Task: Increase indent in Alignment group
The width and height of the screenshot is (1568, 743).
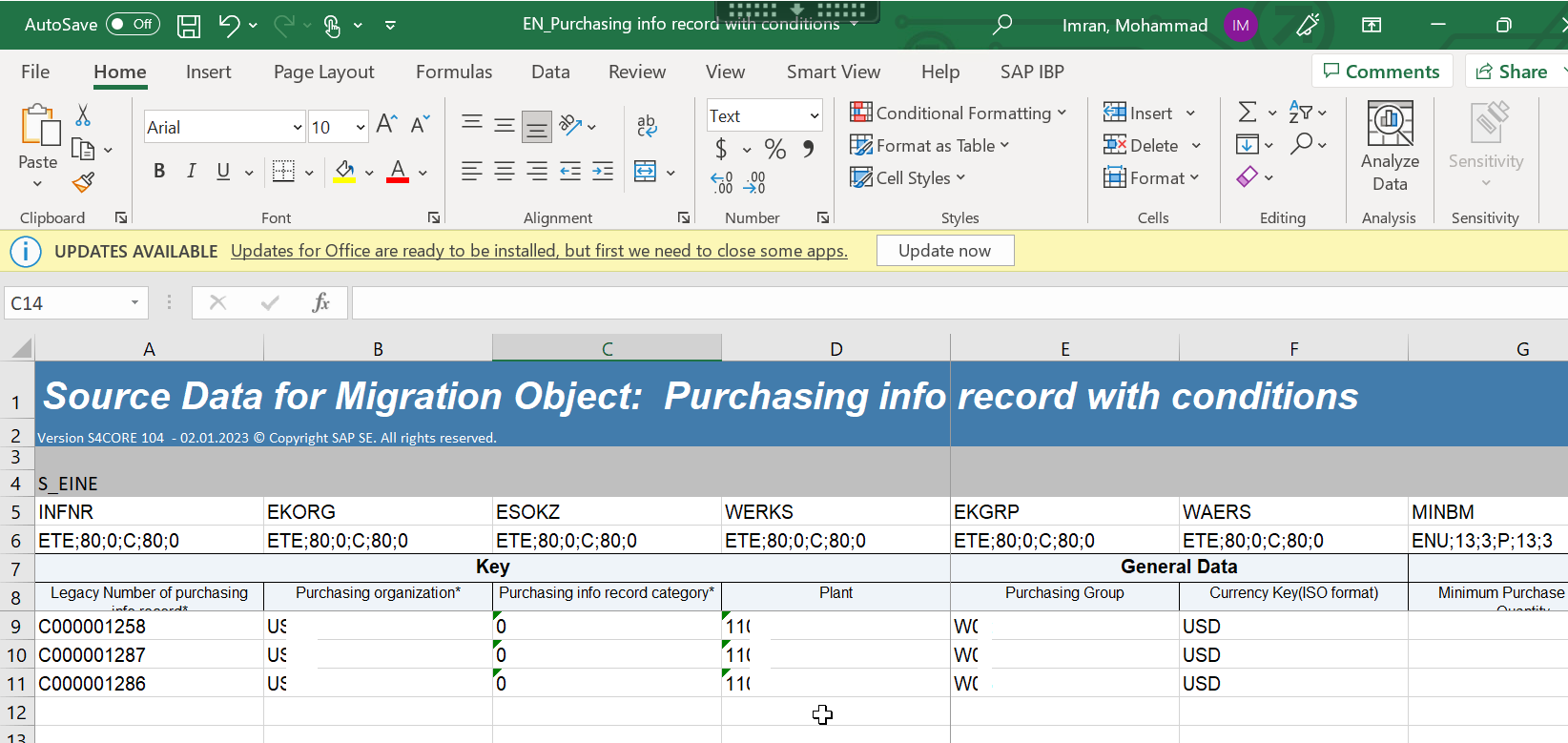Action: coord(603,172)
